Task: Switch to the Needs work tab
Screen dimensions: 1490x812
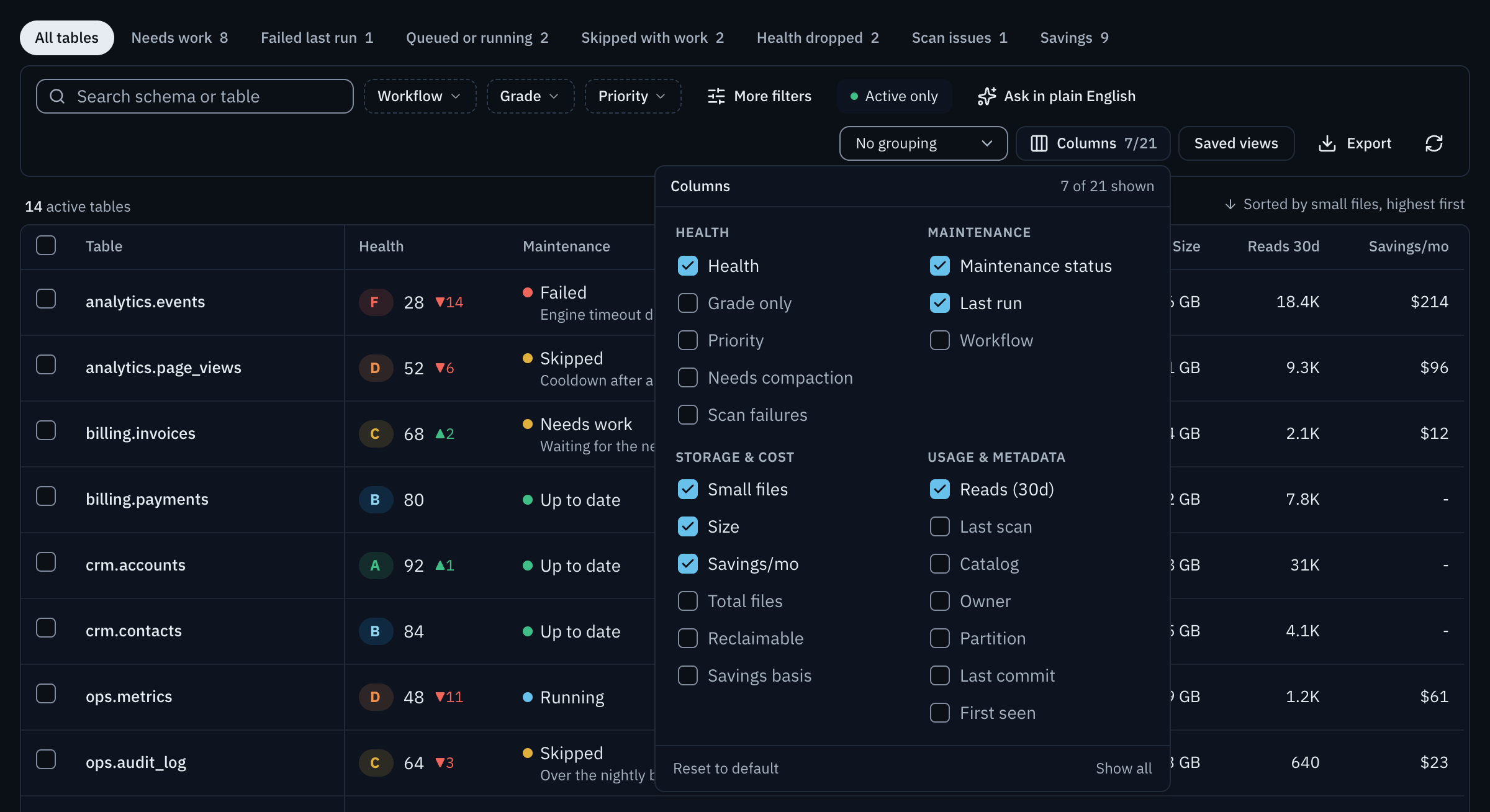Action: coord(180,38)
